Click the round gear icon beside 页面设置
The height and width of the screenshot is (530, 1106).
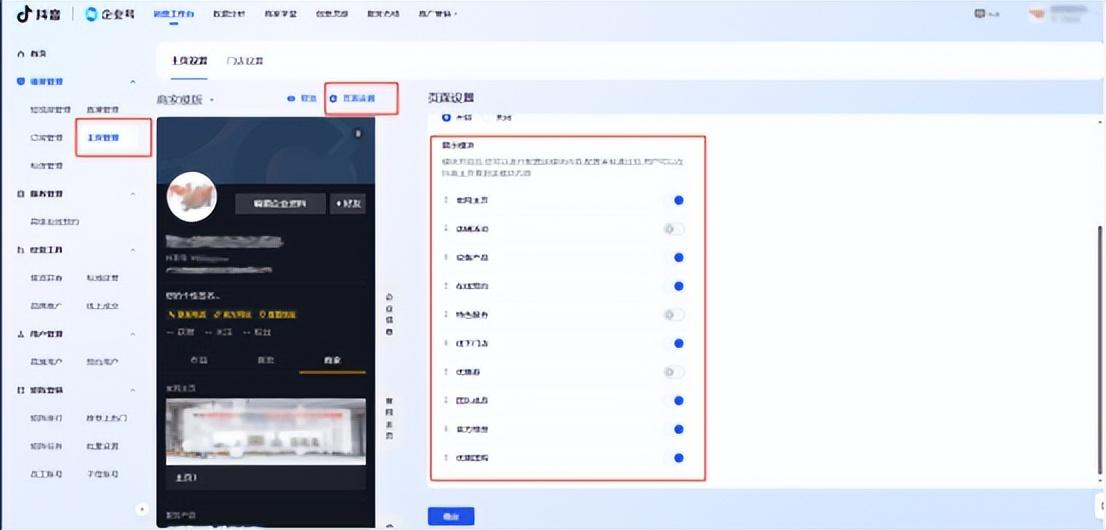[334, 99]
